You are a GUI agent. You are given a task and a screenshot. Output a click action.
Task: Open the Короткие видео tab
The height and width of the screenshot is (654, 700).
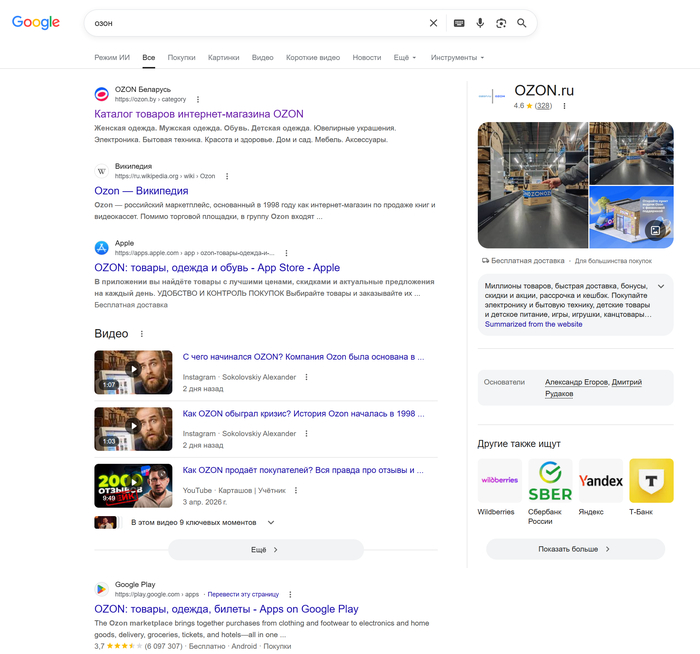(x=313, y=58)
